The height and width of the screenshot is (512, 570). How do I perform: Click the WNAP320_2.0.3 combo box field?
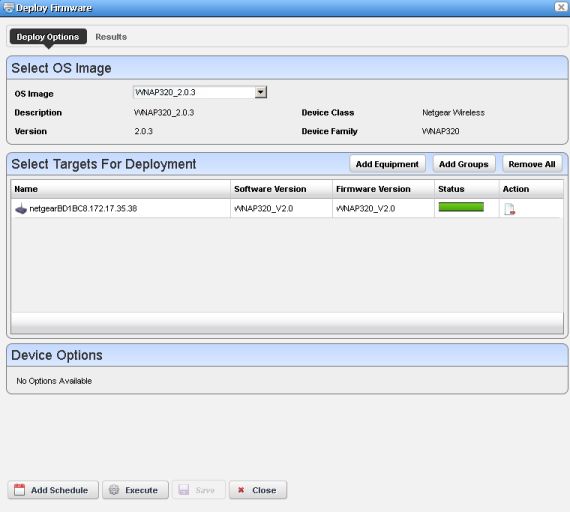point(200,92)
